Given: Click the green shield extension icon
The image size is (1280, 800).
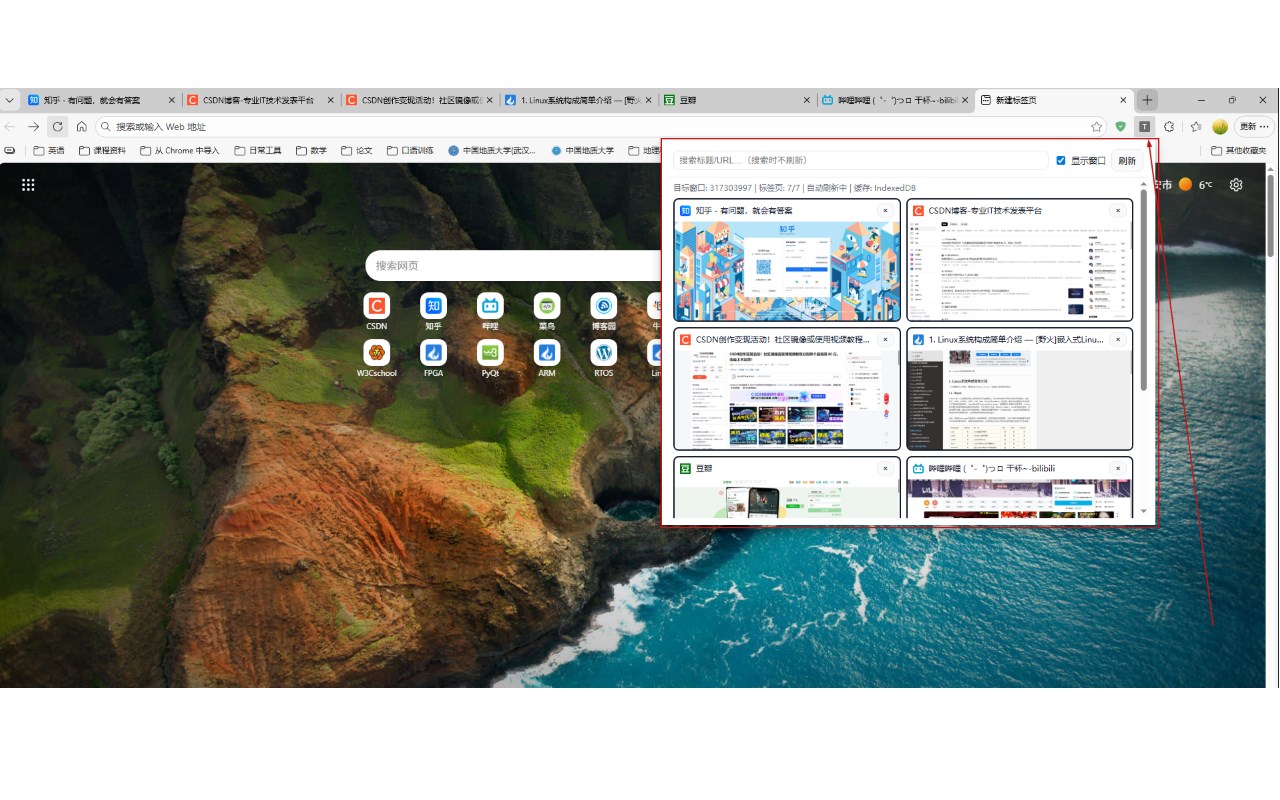Looking at the screenshot, I should [x=1121, y=127].
